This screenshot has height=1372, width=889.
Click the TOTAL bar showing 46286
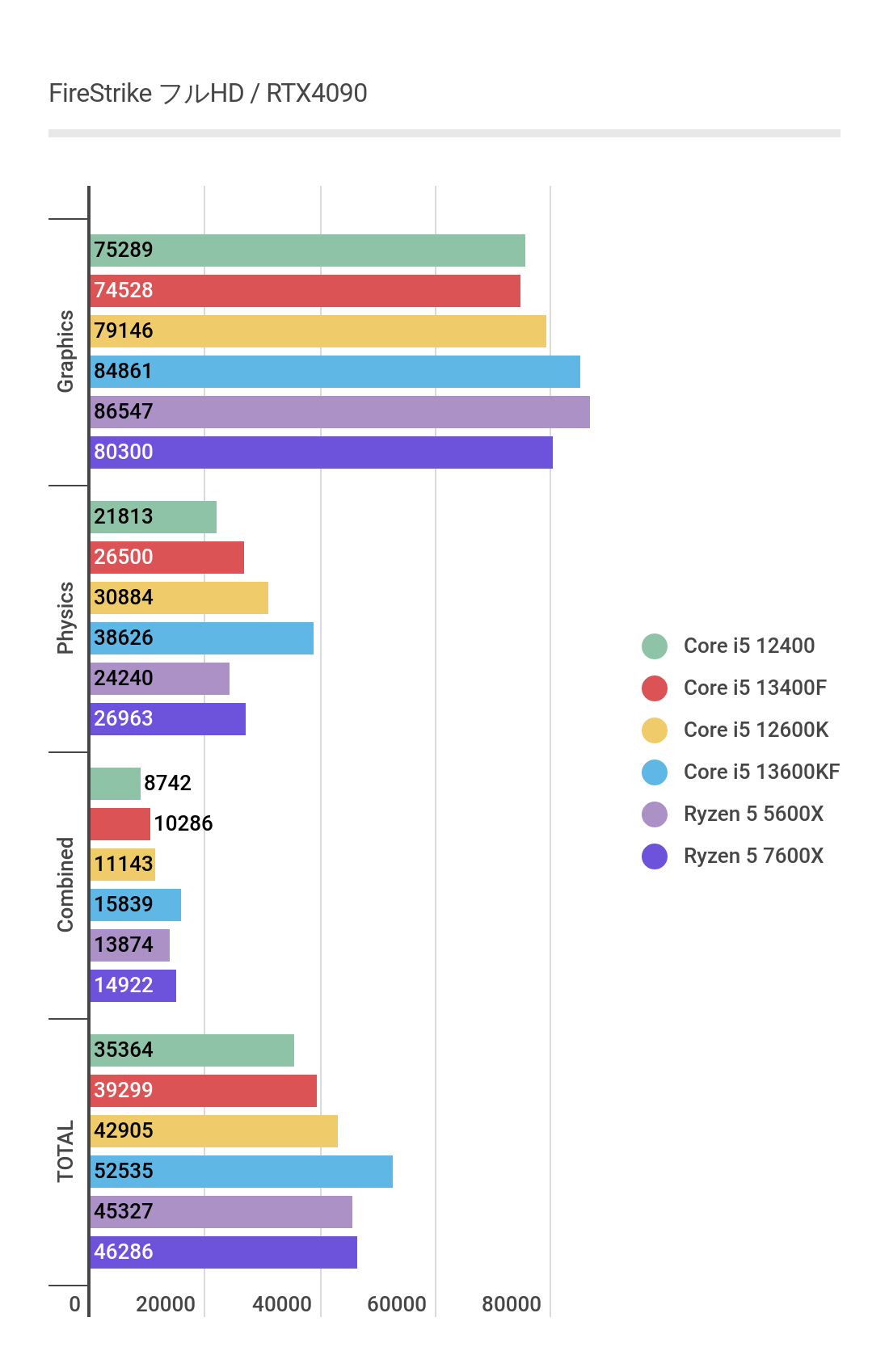pyautogui.click(x=223, y=1252)
